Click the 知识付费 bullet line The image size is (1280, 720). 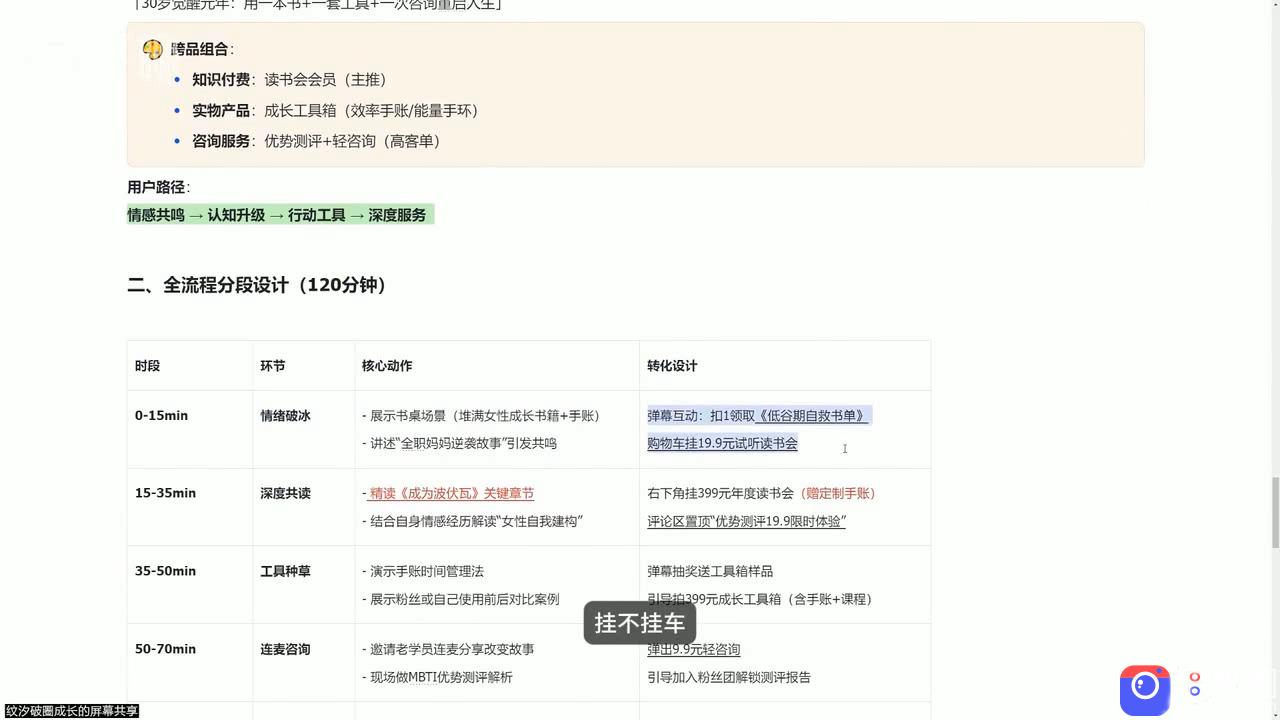[289, 79]
